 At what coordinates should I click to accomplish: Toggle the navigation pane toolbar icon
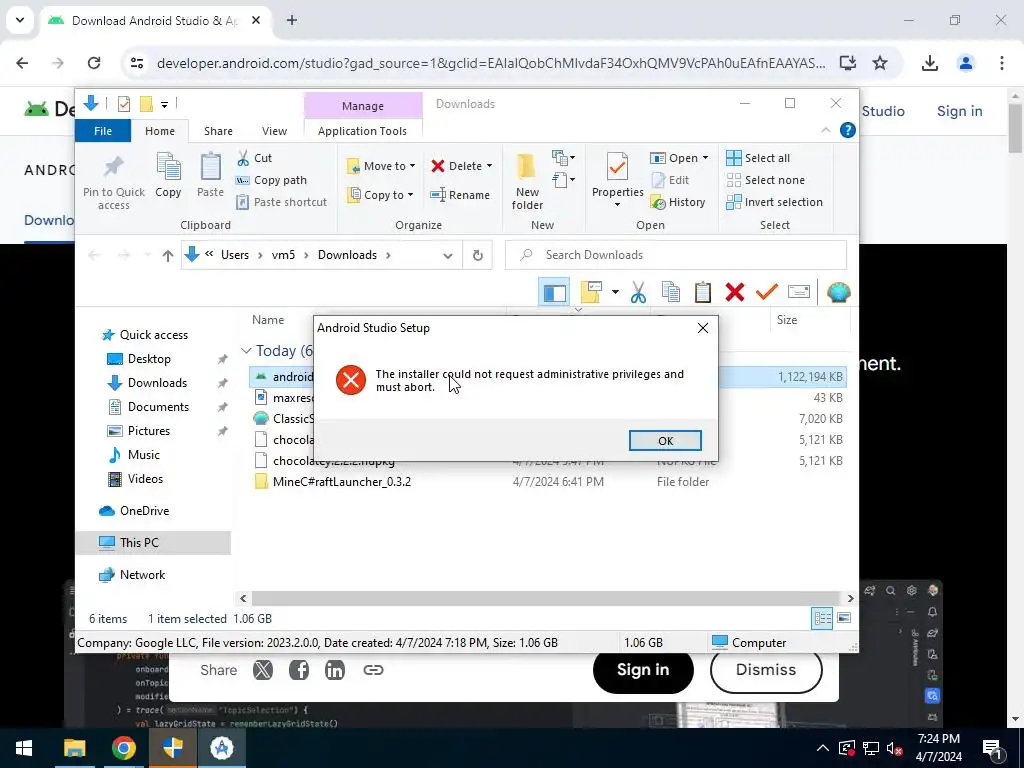[x=554, y=293]
